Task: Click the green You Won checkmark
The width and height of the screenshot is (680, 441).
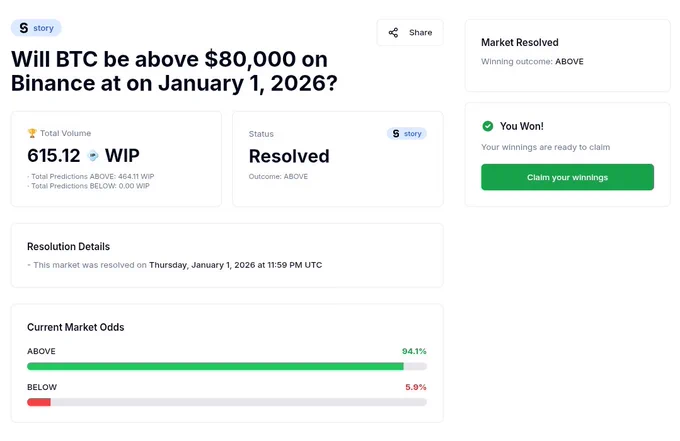Action: 488,126
